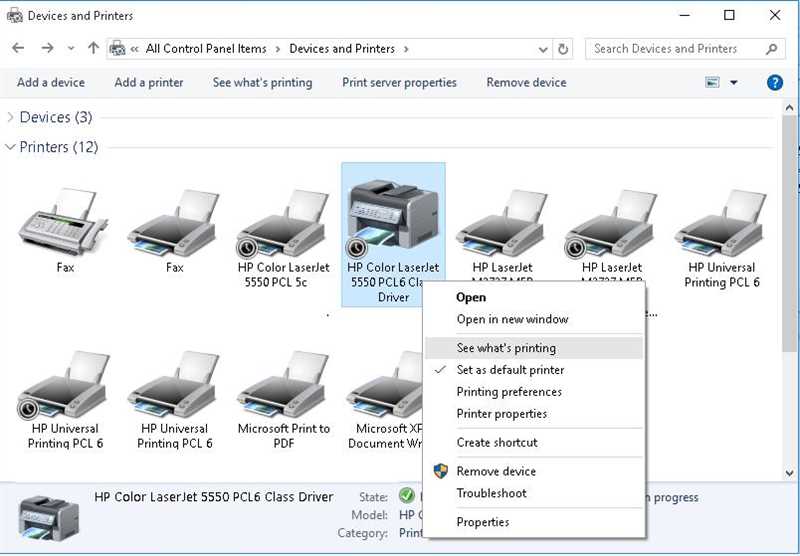Click the details pane printer thumbnail
The height and width of the screenshot is (556, 800).
tap(49, 518)
